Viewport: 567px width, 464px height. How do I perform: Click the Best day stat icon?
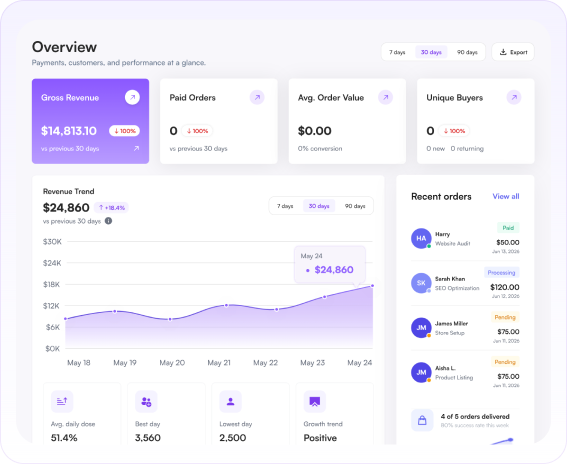146,401
